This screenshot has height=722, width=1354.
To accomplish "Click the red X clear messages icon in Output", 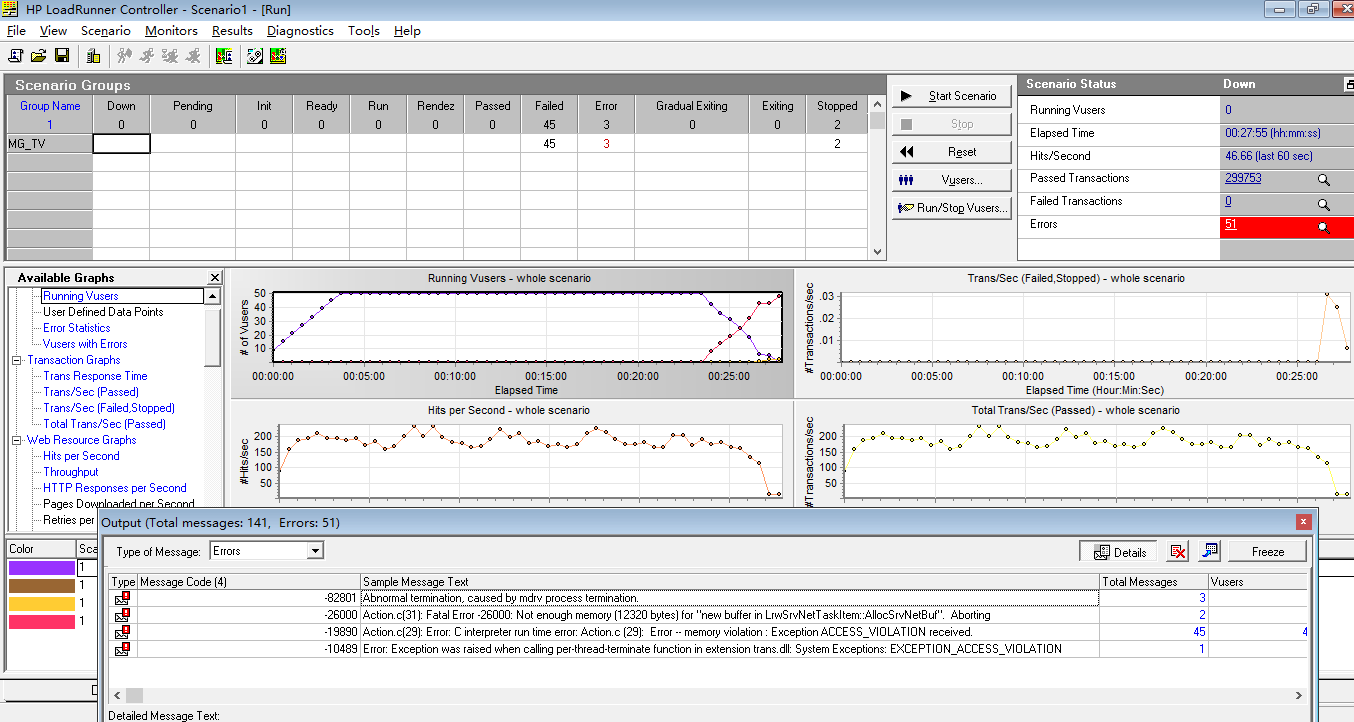I will point(1178,551).
